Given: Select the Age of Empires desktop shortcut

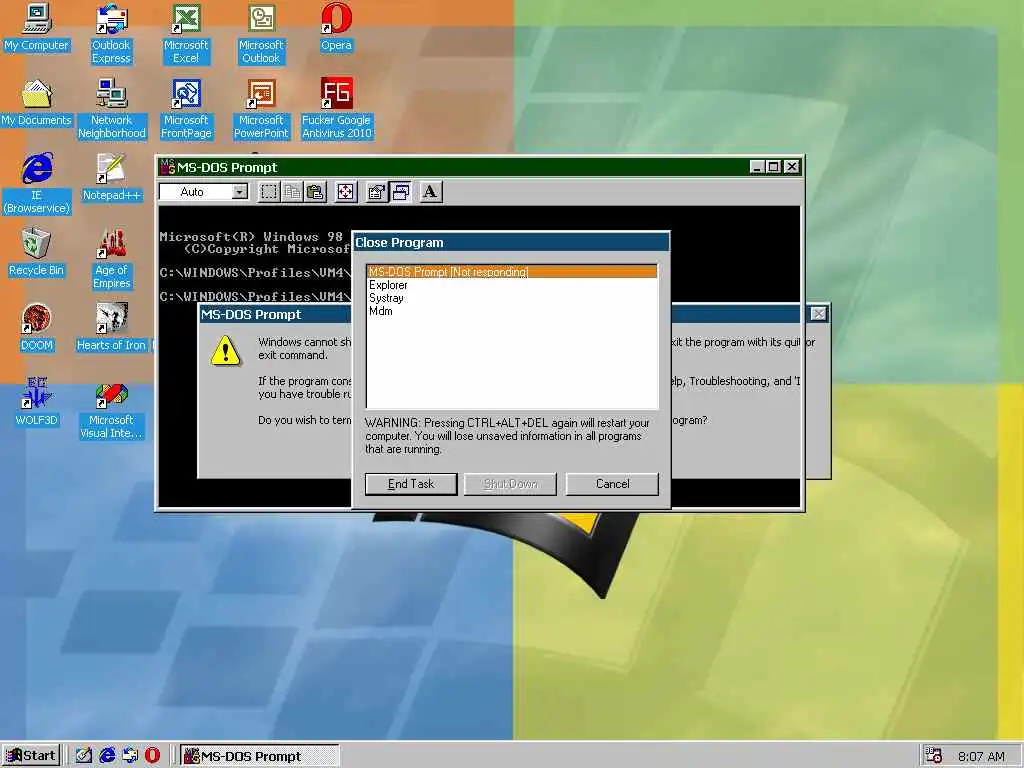Looking at the screenshot, I should coord(112,259).
